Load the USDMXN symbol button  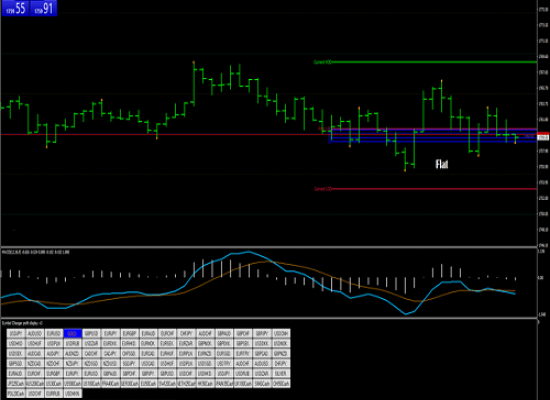coord(73,393)
